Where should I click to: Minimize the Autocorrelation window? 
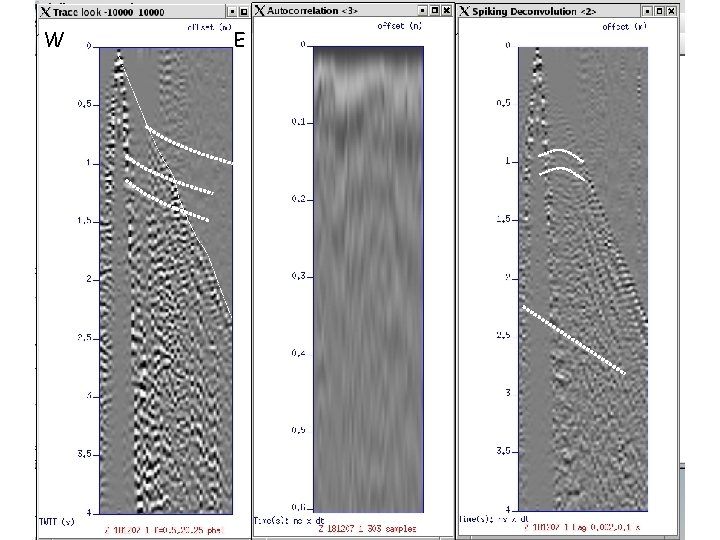click(422, 10)
